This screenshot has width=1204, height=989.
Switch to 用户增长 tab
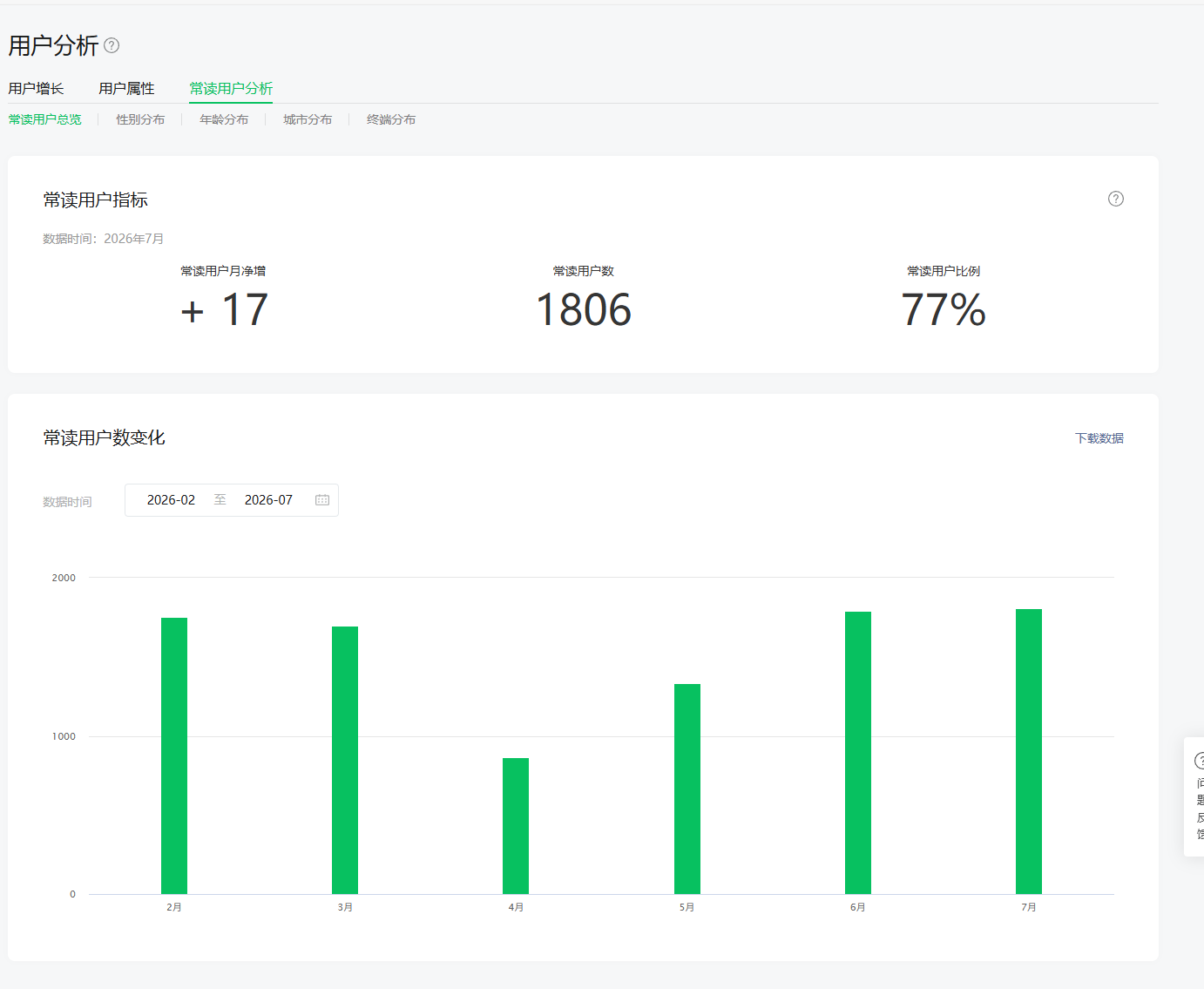tap(37, 88)
